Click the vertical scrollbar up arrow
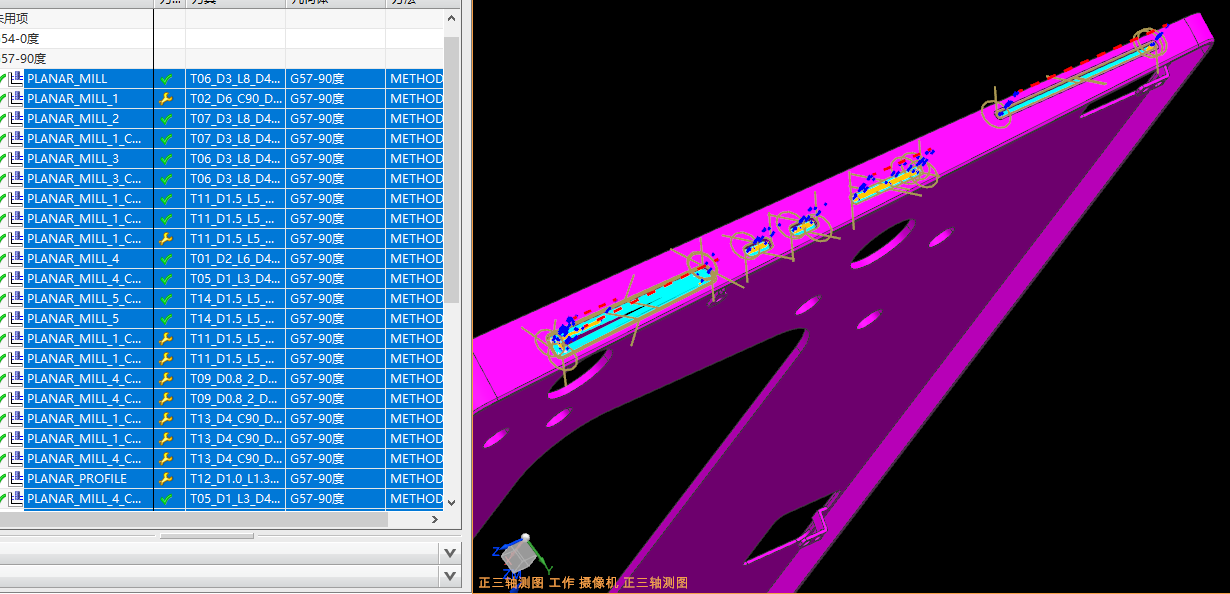The image size is (1230, 594). point(451,18)
